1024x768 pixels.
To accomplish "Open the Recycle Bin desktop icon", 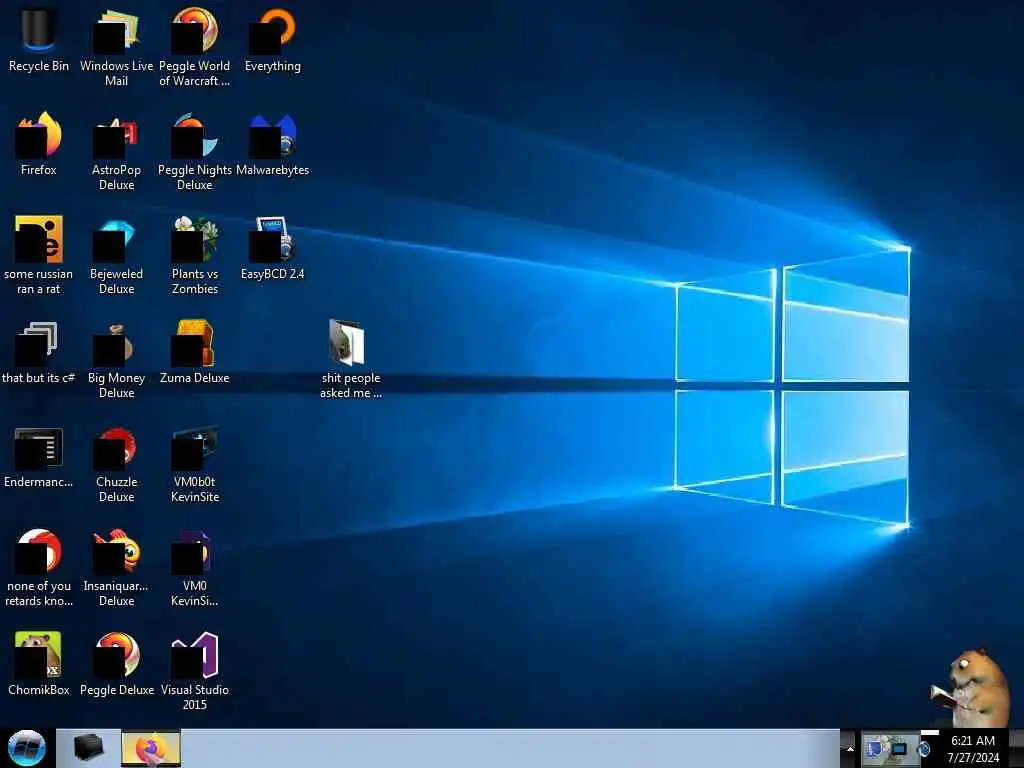I will [x=39, y=39].
